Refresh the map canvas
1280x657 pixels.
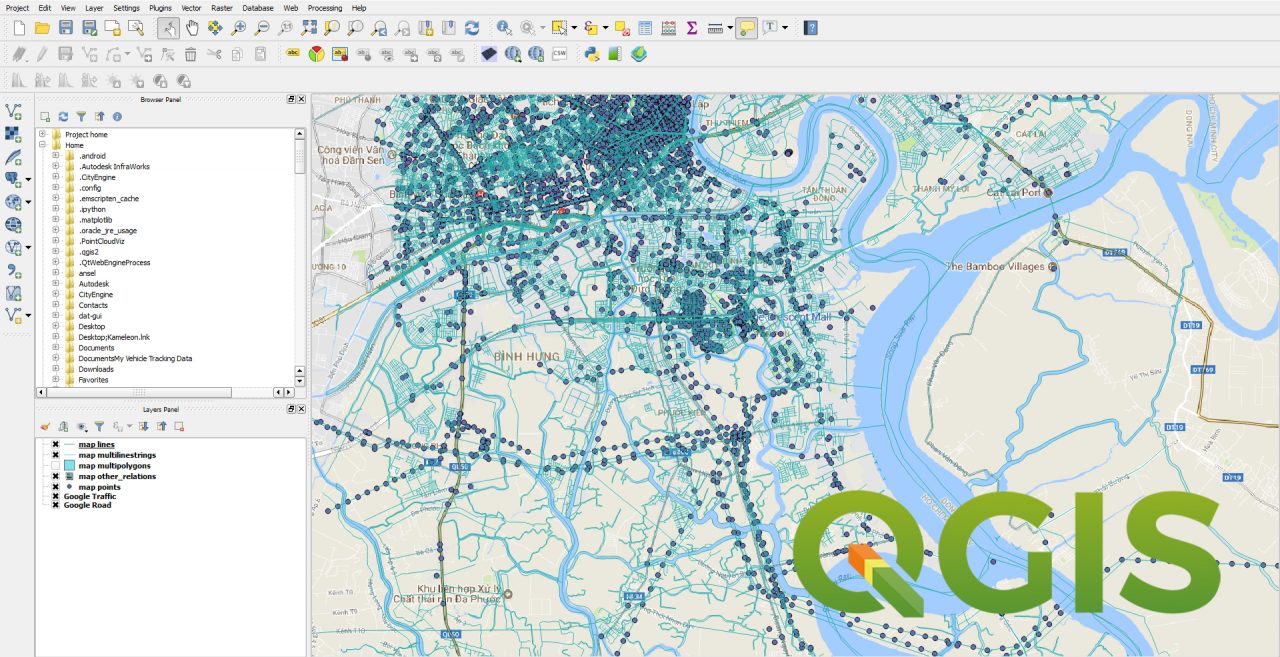472,28
